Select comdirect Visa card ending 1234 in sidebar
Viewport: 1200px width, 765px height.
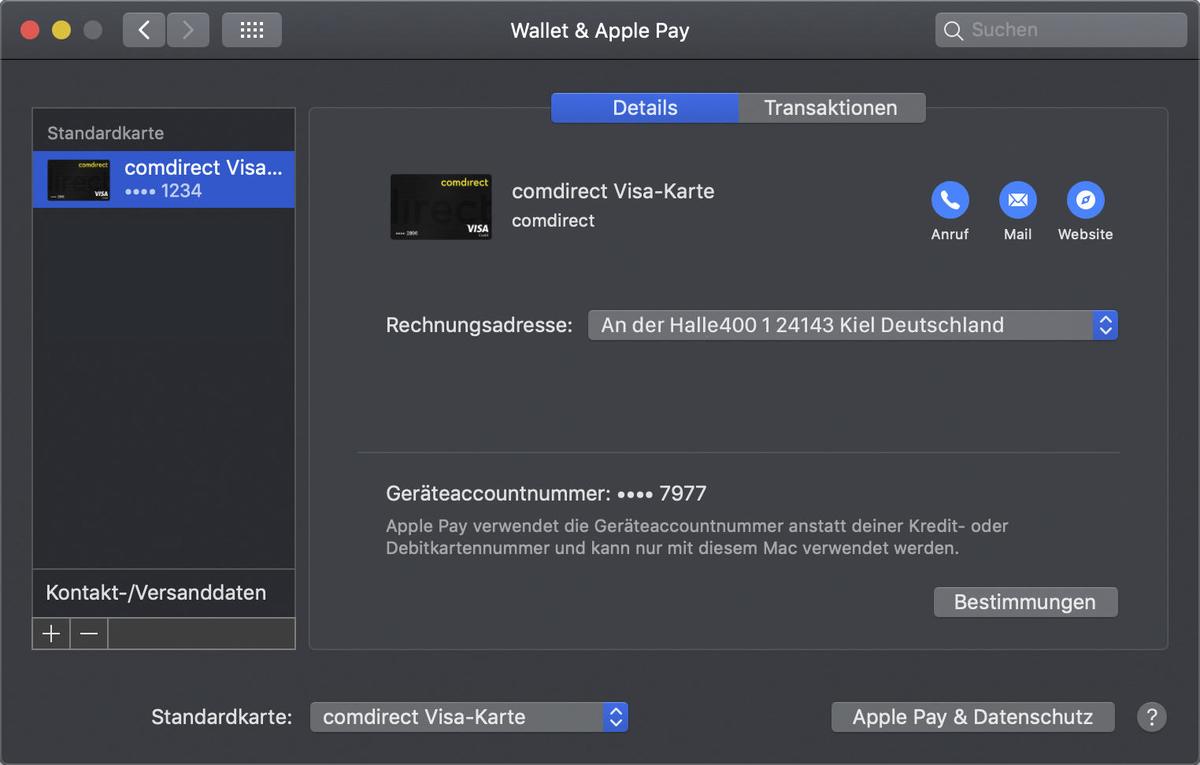pos(164,179)
